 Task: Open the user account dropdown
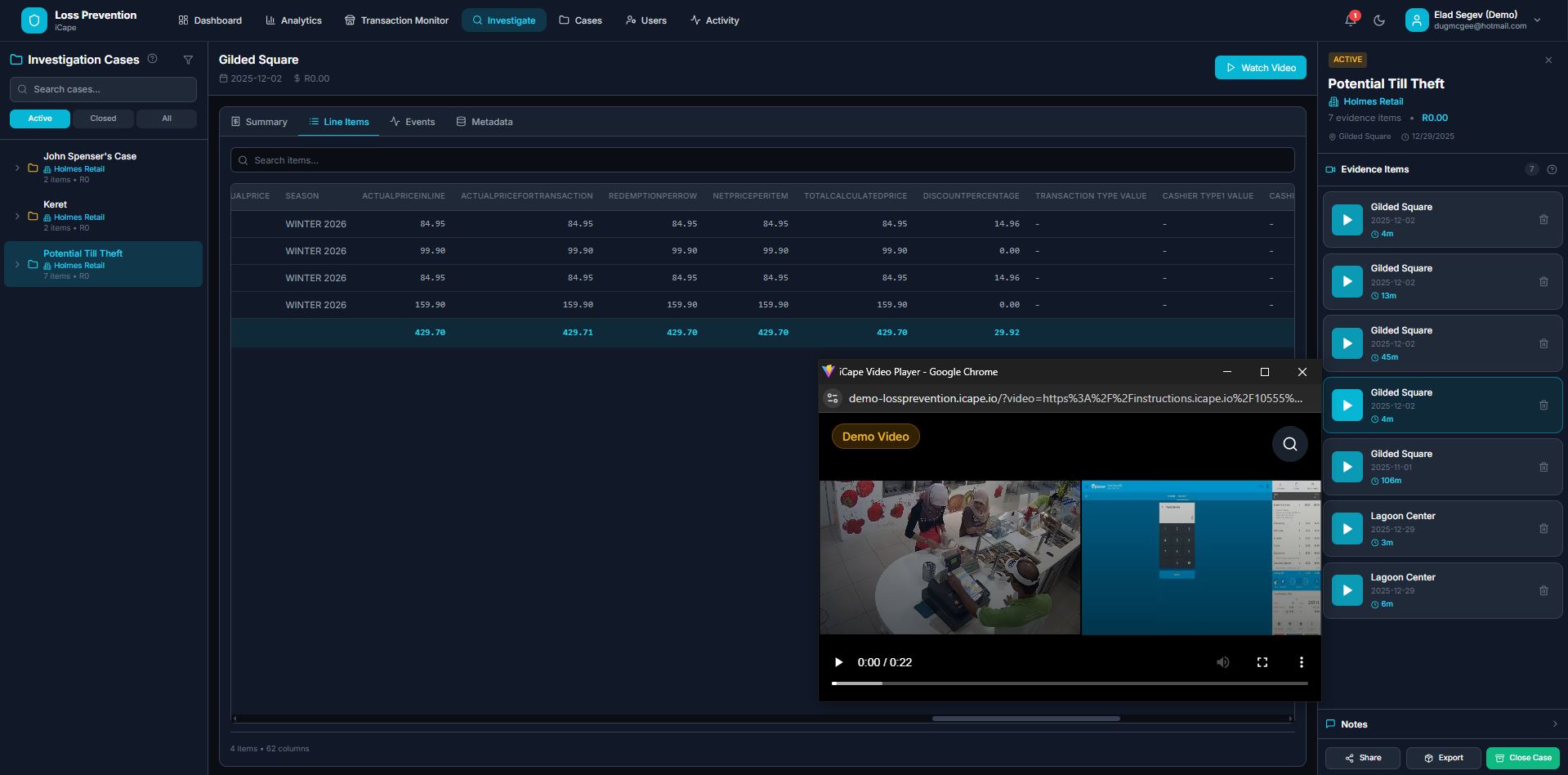pos(1537,20)
